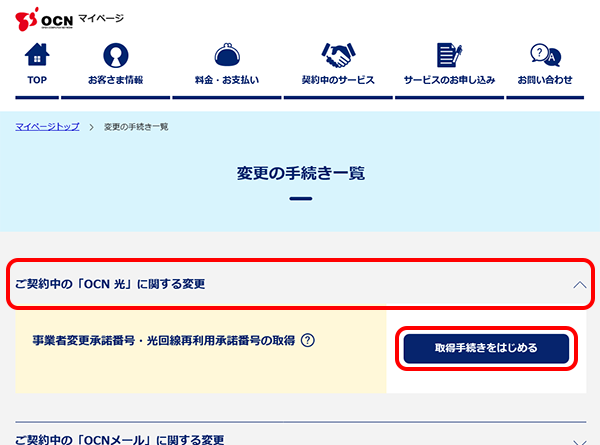Viewport: 600px width, 445px height.
Task: Select the お客さま情報 menu label
Action: [116, 80]
